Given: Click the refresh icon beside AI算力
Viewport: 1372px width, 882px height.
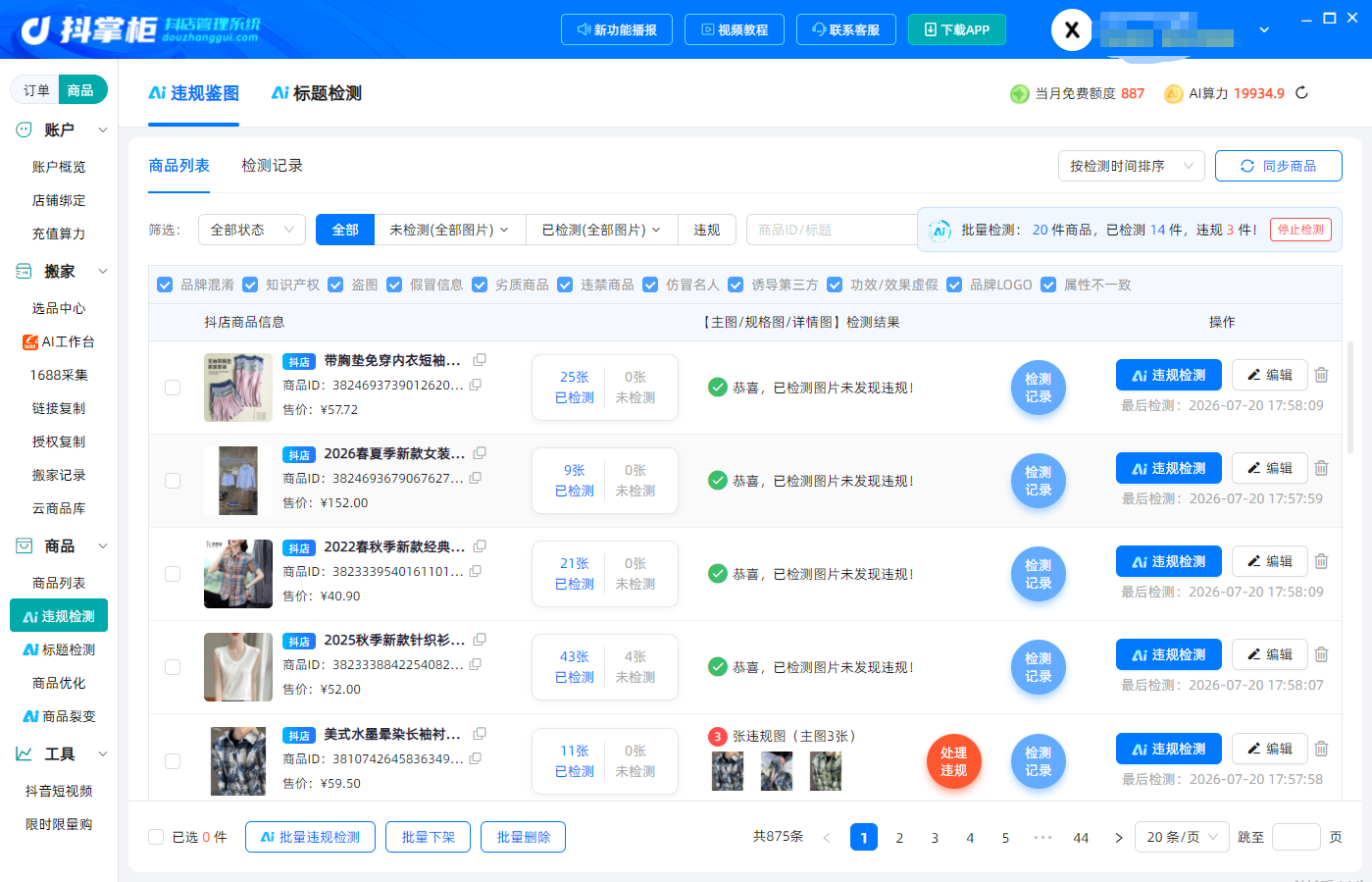Looking at the screenshot, I should point(1301,93).
